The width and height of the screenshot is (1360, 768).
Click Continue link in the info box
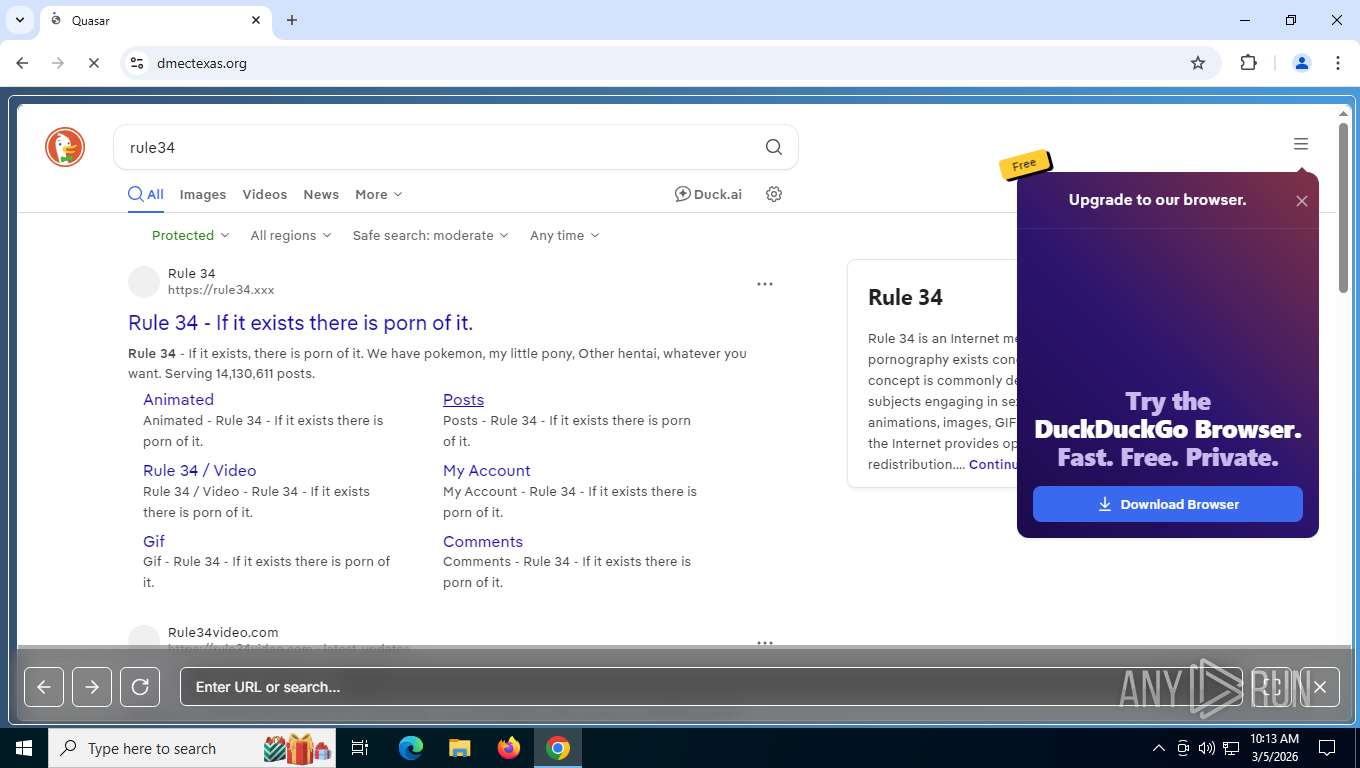(x=993, y=464)
